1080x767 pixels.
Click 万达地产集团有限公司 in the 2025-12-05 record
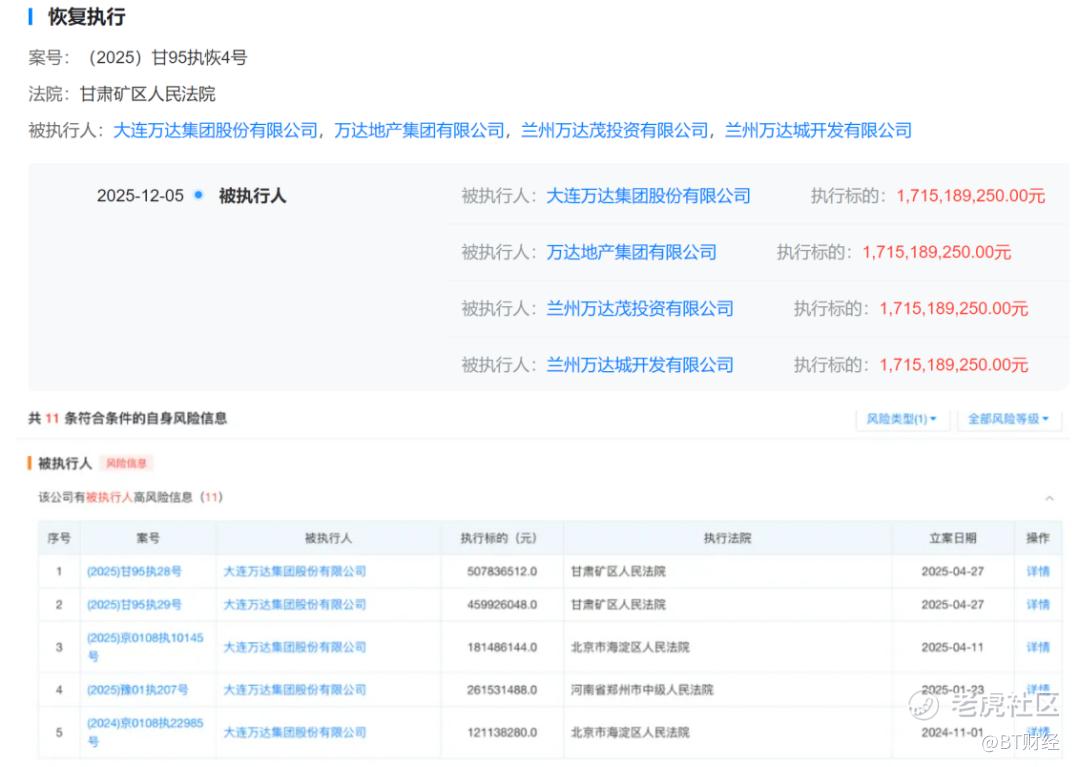[632, 252]
